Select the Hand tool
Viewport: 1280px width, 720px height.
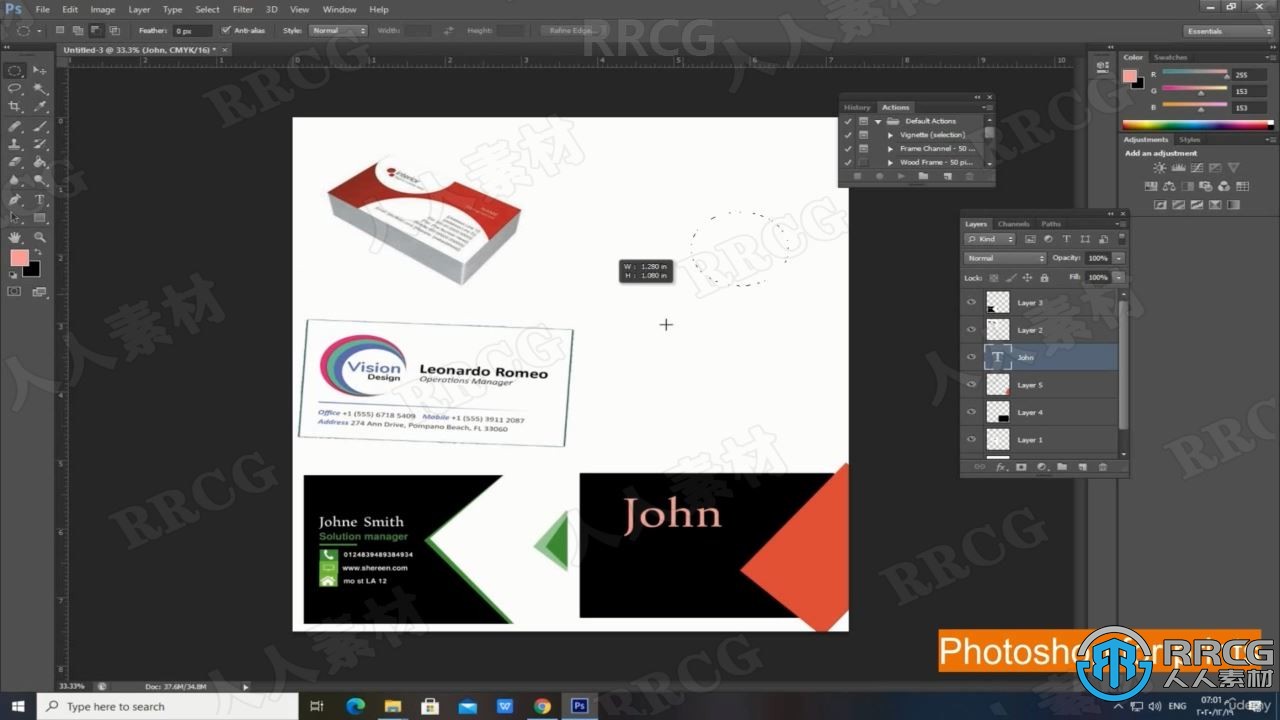pyautogui.click(x=15, y=237)
